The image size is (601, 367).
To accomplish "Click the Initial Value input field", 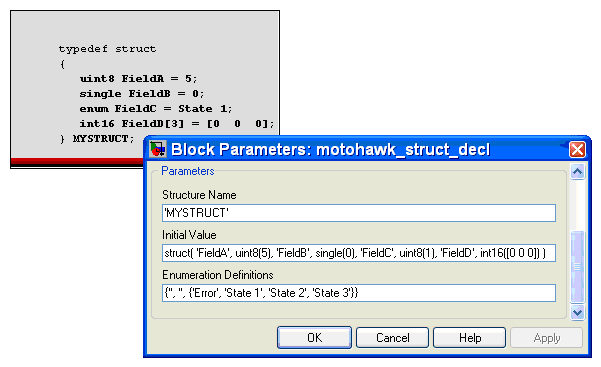I will pos(359,253).
